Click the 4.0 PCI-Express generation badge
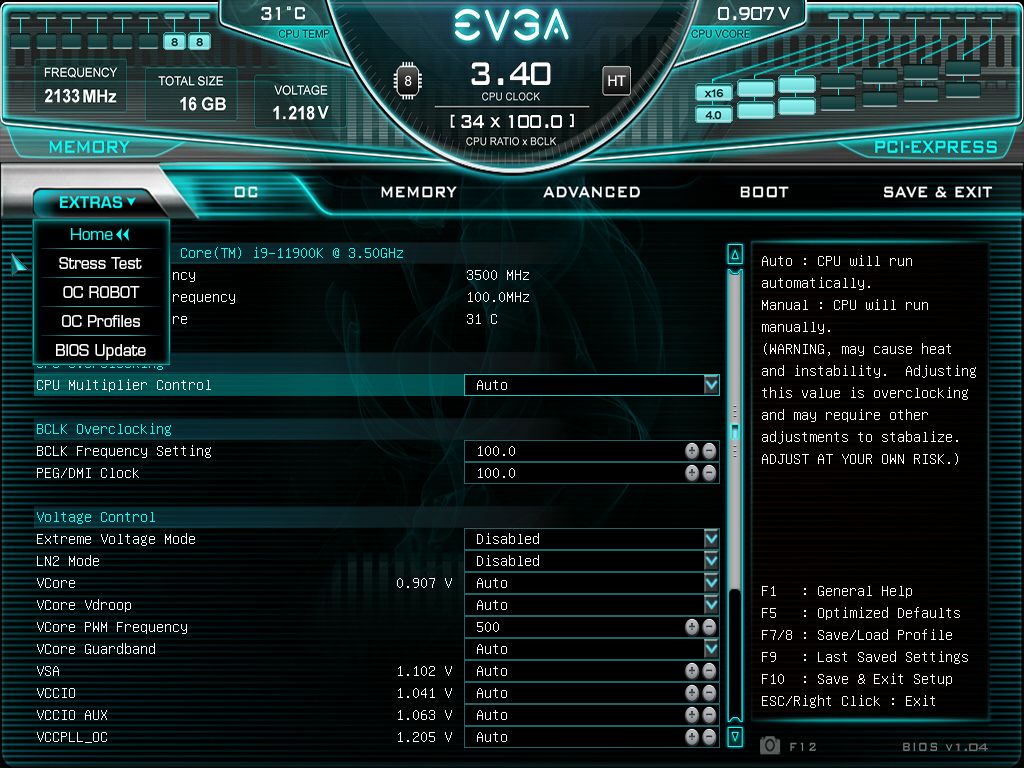 pos(713,115)
